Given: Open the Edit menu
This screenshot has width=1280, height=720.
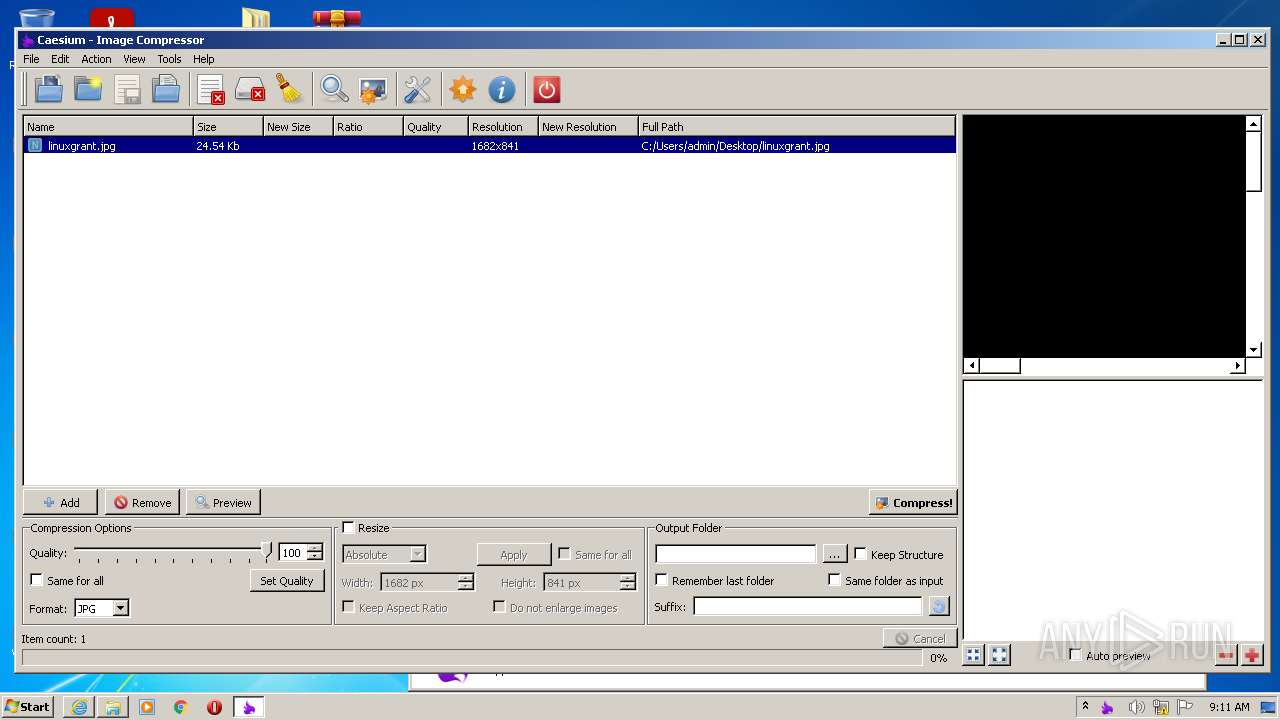Looking at the screenshot, I should click(60, 59).
